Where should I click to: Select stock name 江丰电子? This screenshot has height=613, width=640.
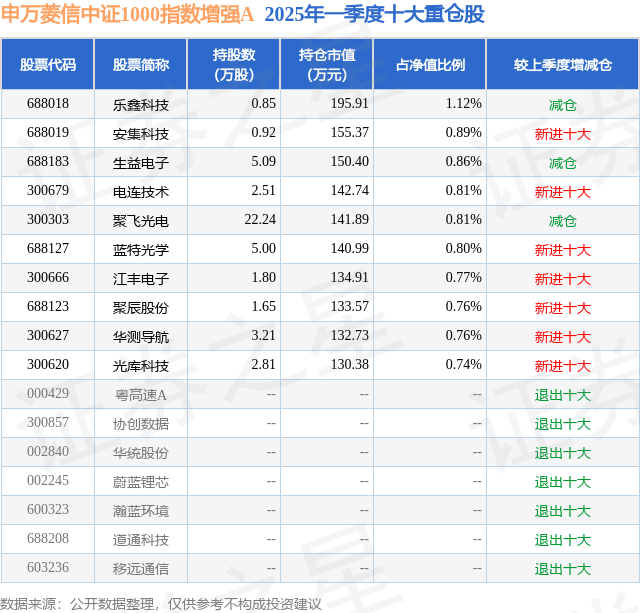[141, 279]
